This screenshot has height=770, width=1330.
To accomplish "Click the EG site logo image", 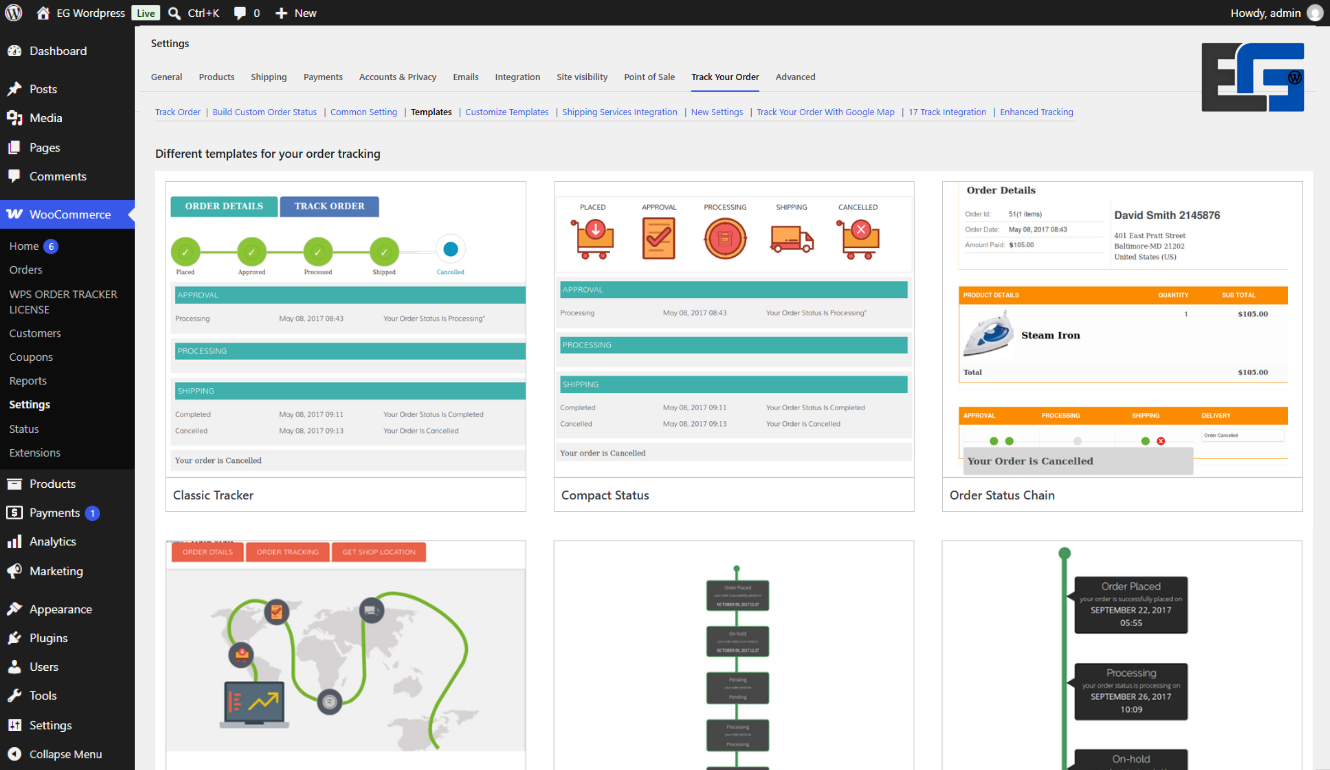I will click(1253, 77).
